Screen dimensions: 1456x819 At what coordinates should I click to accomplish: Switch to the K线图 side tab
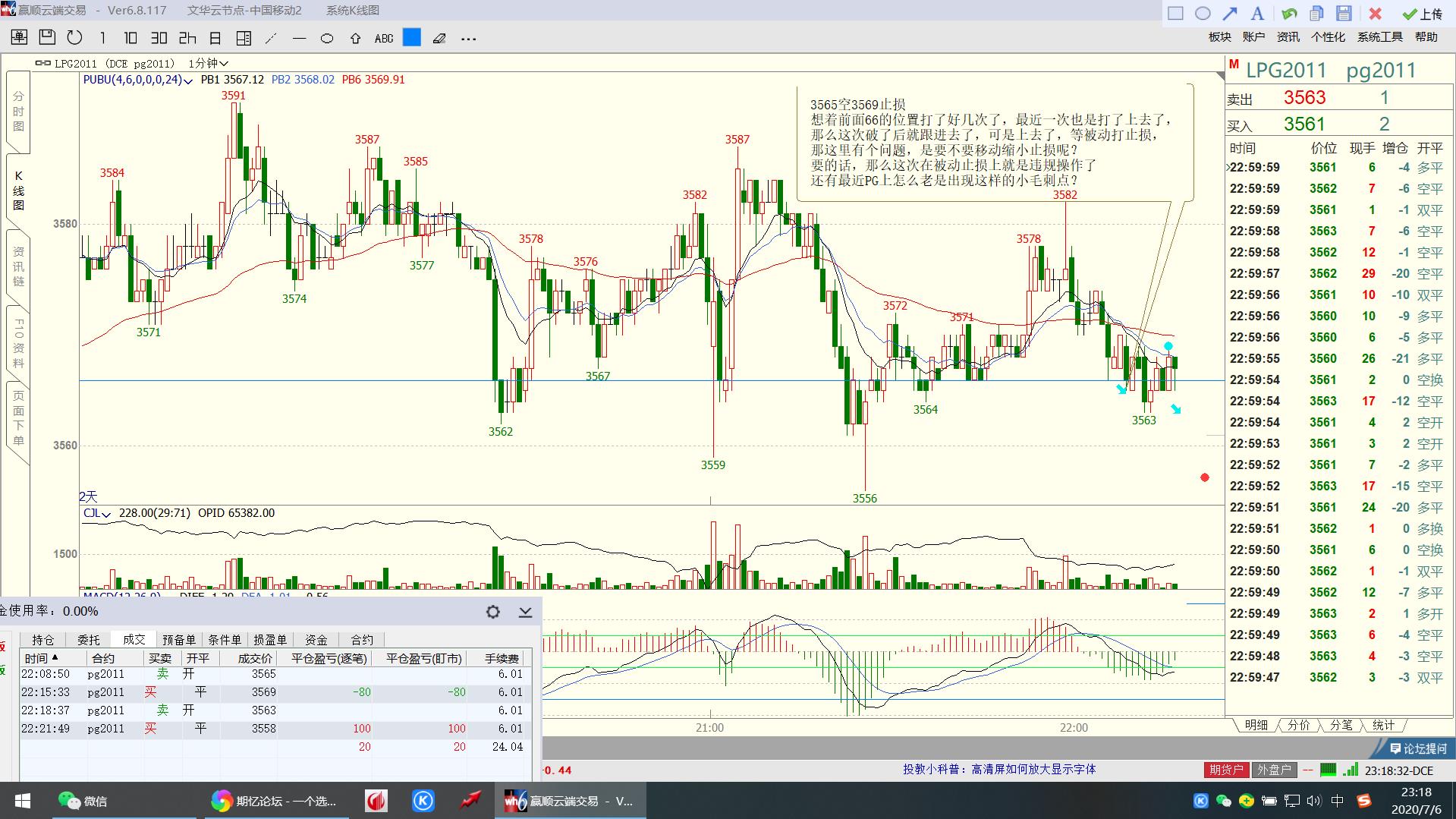pyautogui.click(x=18, y=190)
